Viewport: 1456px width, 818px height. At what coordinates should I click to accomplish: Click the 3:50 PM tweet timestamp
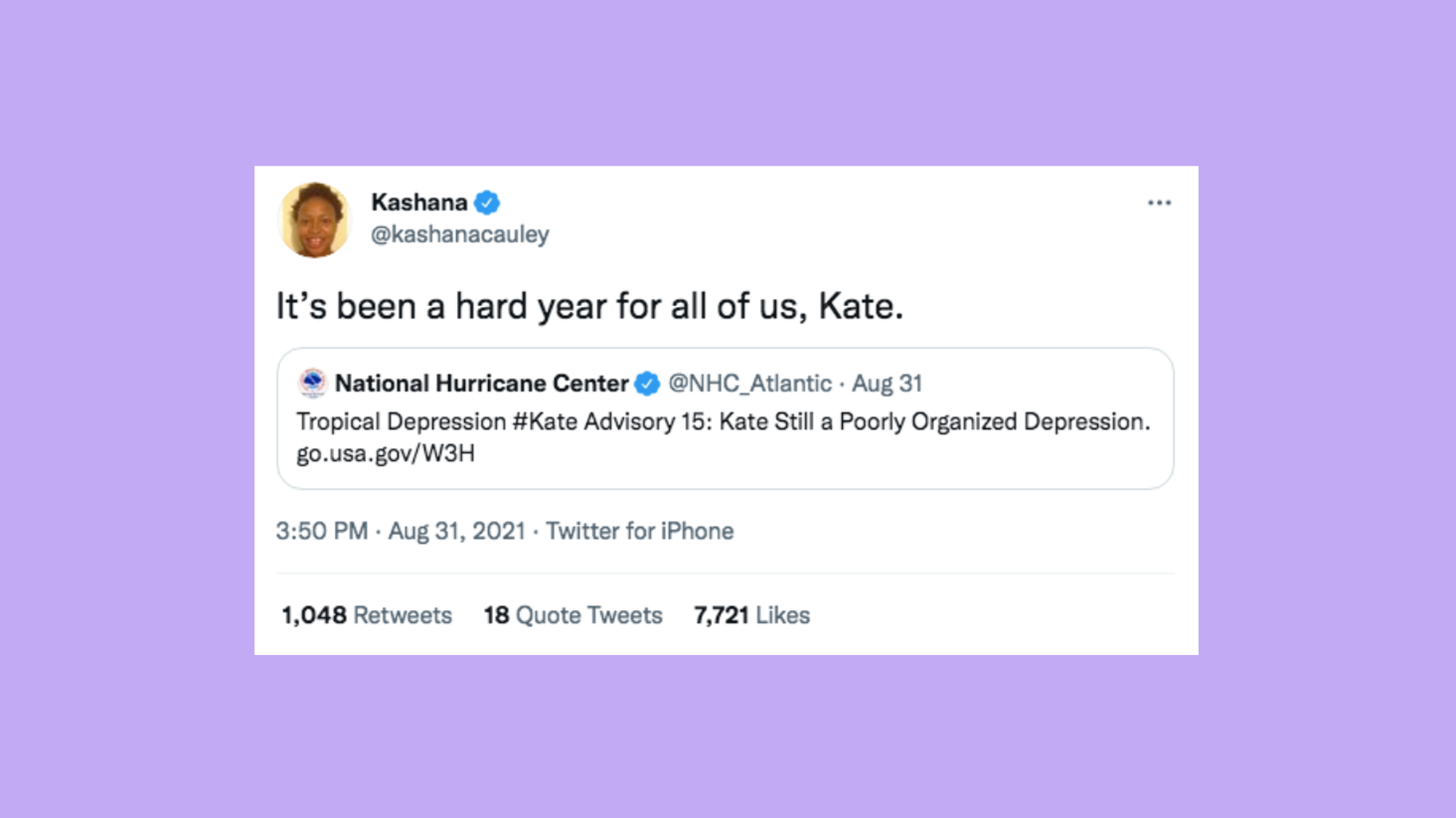click(321, 531)
